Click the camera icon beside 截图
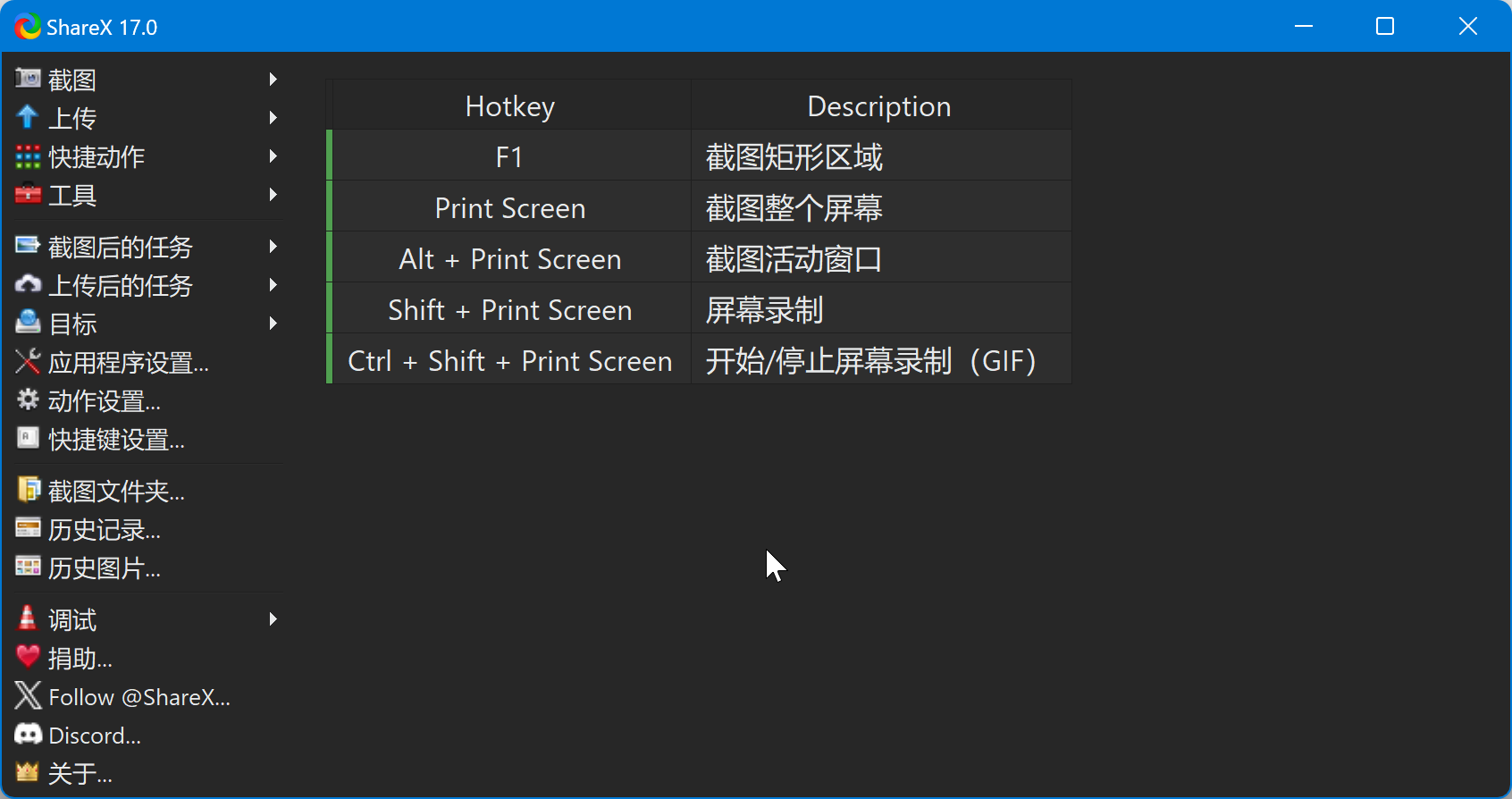The image size is (1512, 799). [x=28, y=79]
